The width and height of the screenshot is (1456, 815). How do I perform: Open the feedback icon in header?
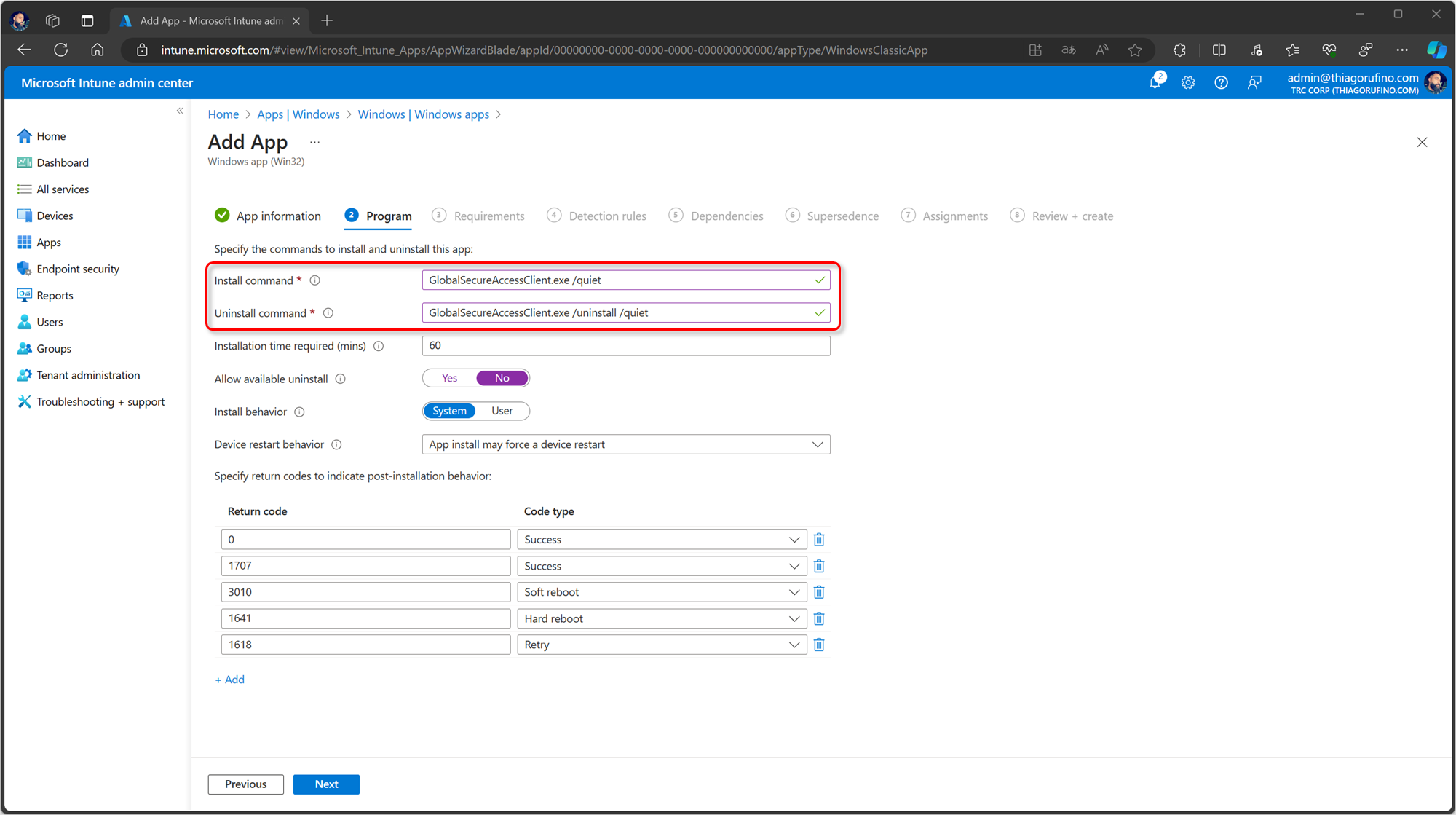pos(1254,83)
